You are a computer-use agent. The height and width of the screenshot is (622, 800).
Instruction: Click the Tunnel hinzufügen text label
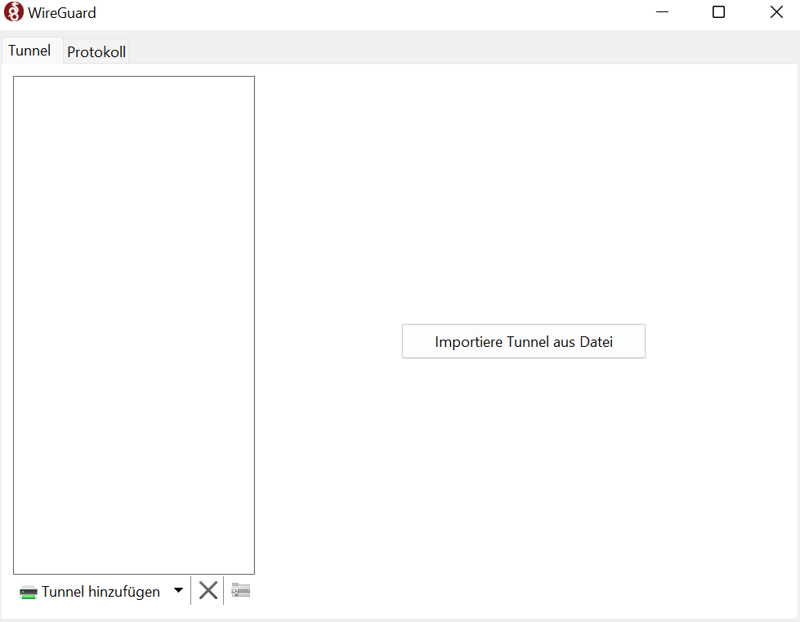click(100, 592)
